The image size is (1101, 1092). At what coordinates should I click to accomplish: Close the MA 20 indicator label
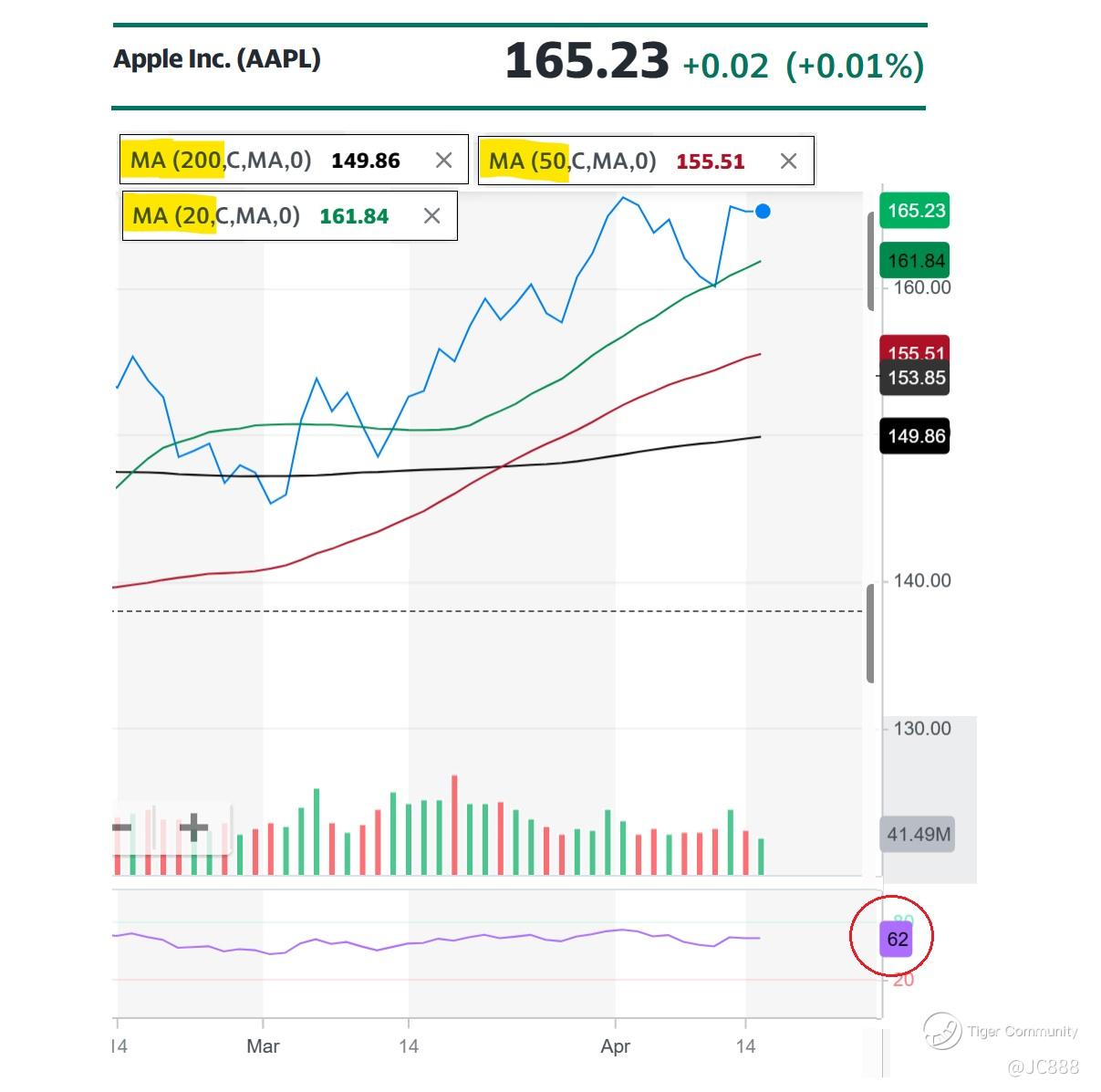432,216
